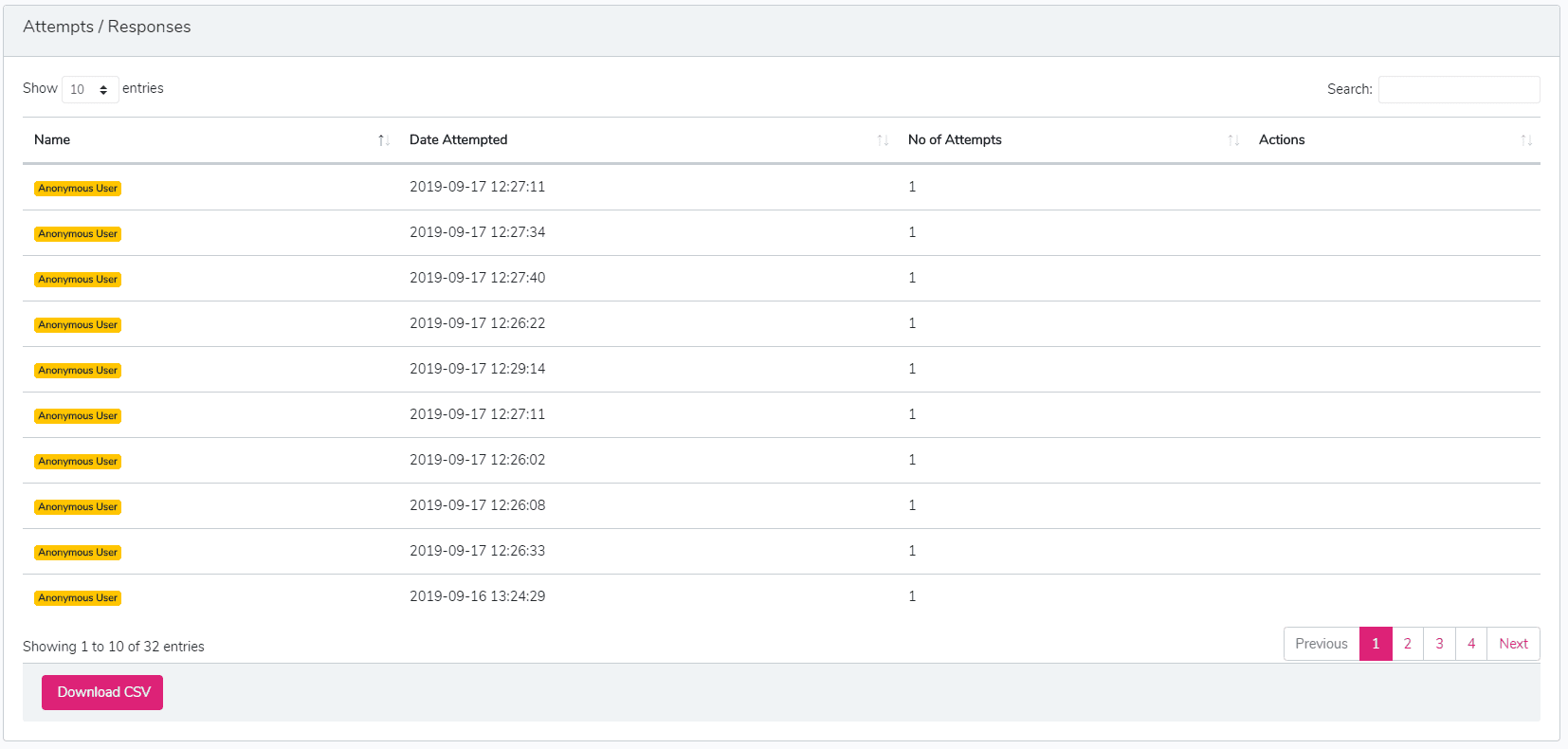Screen dimensions: 1568x749
Task: Select Anonymous User badge in first row
Action: [78, 189]
